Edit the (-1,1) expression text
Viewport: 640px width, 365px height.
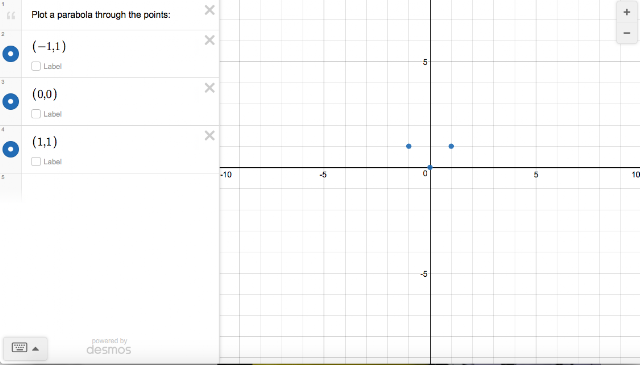tap(49, 47)
